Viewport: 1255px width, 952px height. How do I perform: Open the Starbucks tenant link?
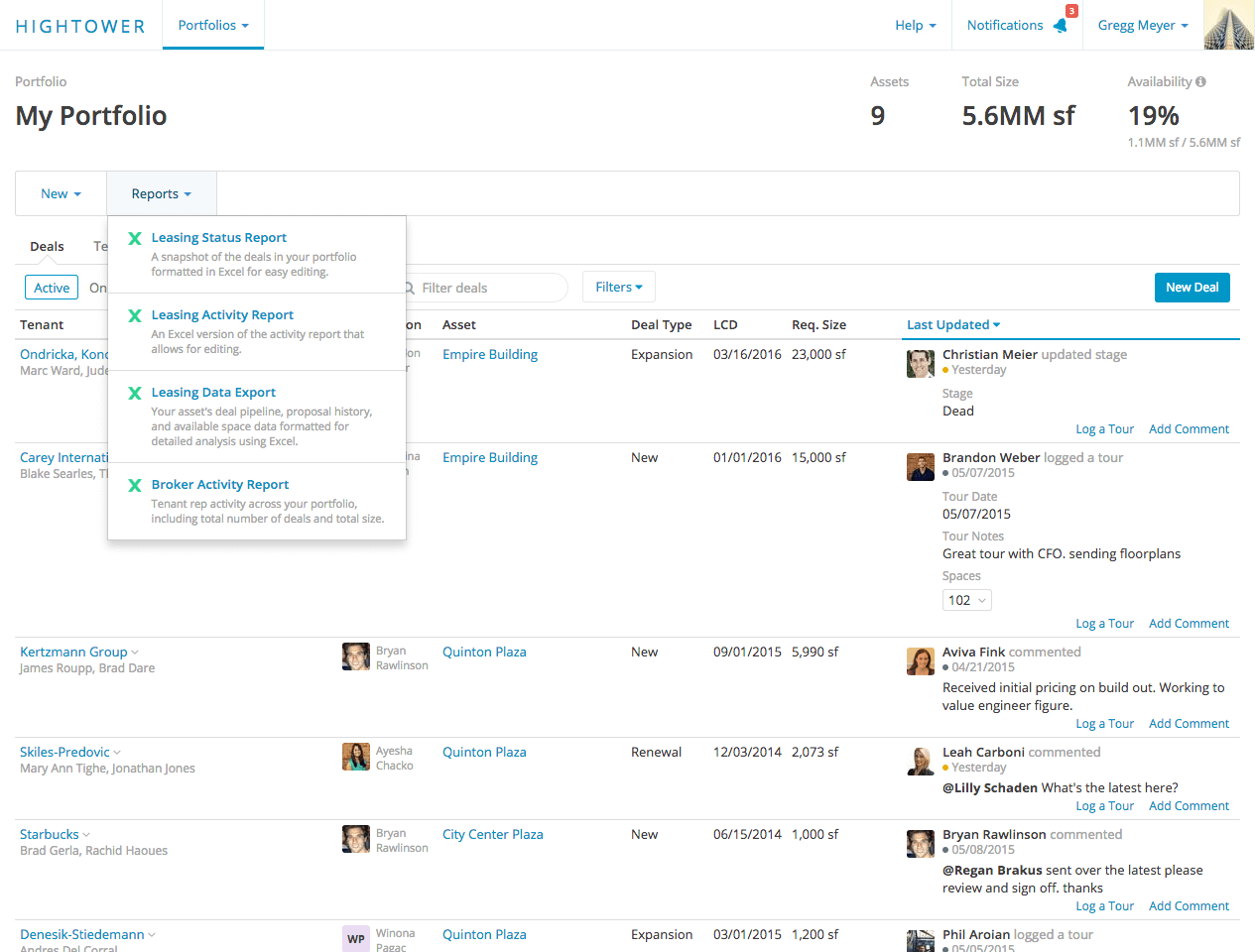(49, 834)
